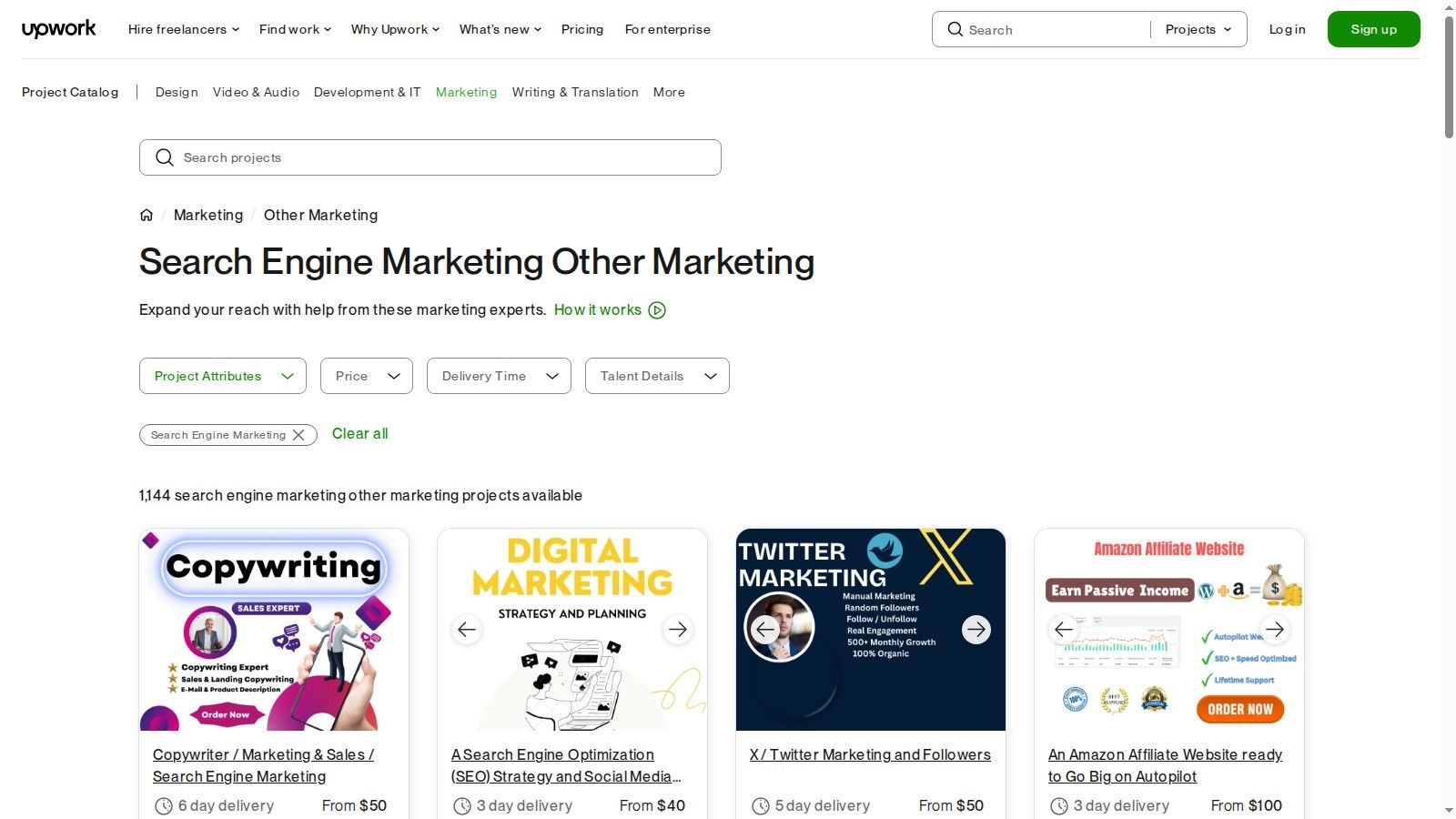Open the Copywriting project thumbnail
The image size is (1456, 819).
coord(274,630)
